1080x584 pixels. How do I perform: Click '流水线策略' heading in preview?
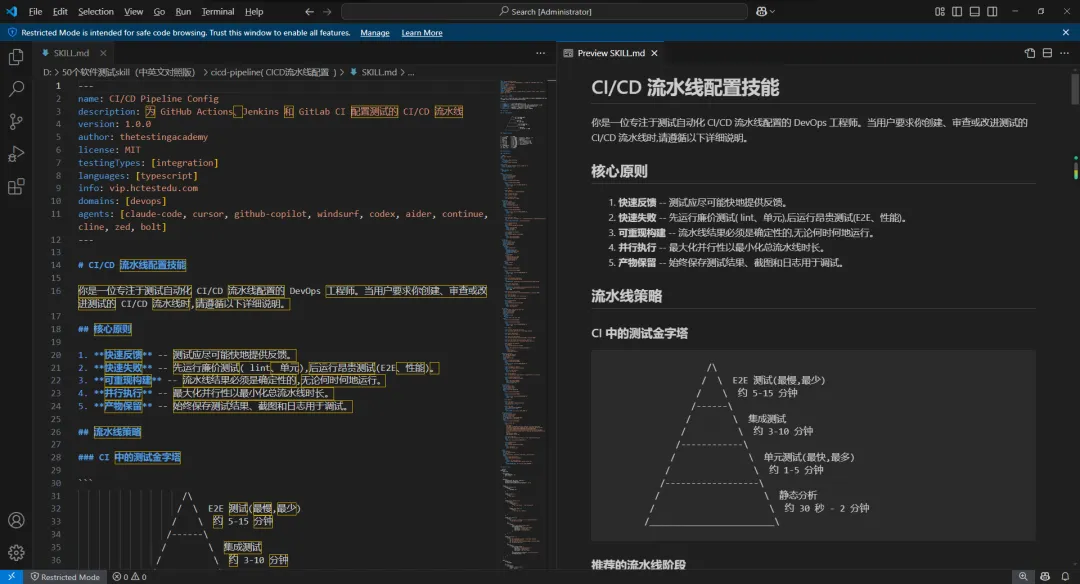[x=626, y=296]
